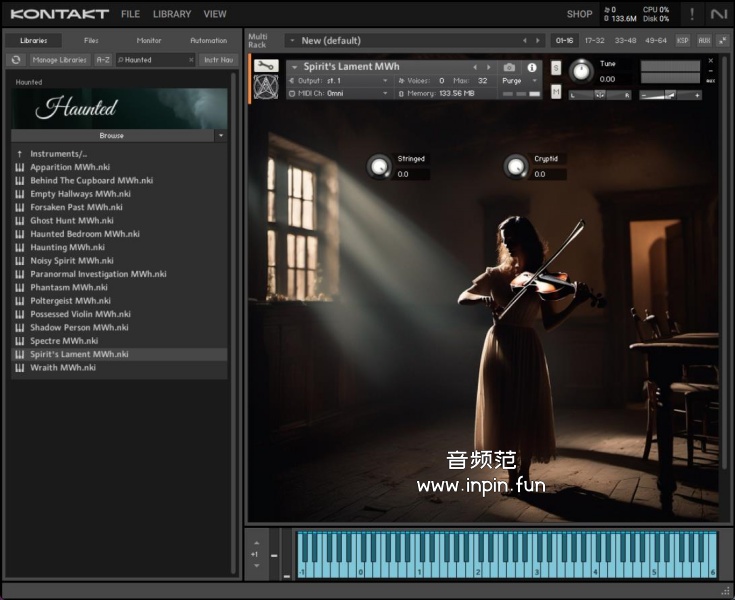Take a snapshot with the camera icon
Image resolution: width=735 pixels, height=600 pixels.
(510, 67)
